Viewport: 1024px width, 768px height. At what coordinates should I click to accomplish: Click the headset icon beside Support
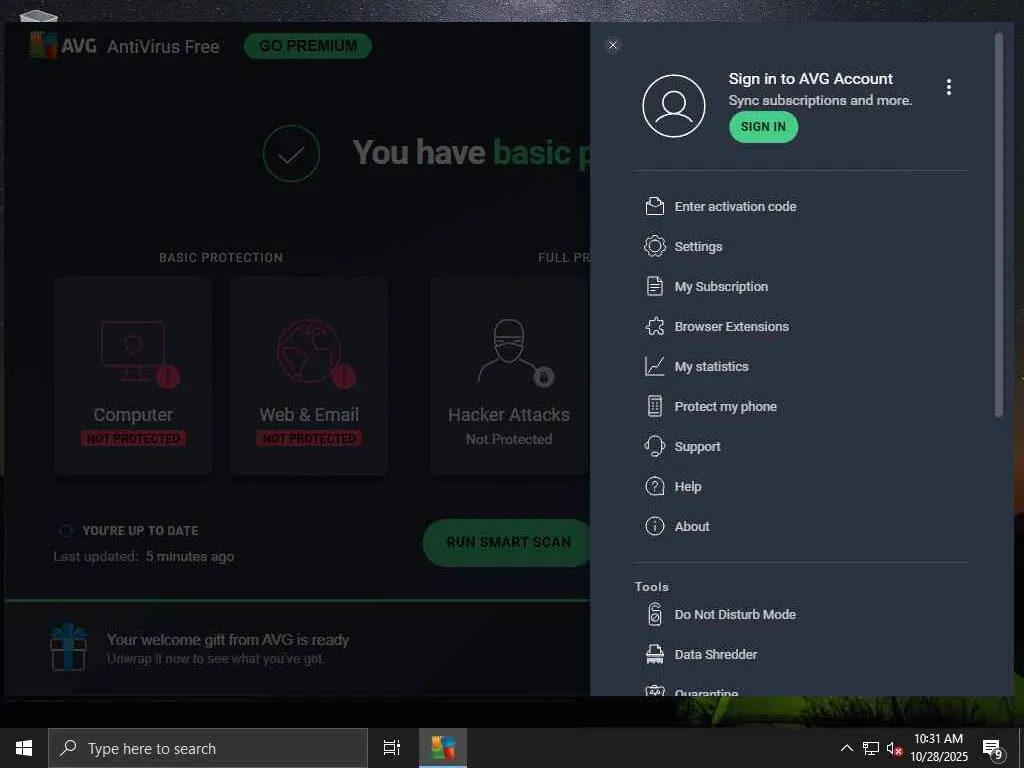[654, 446]
